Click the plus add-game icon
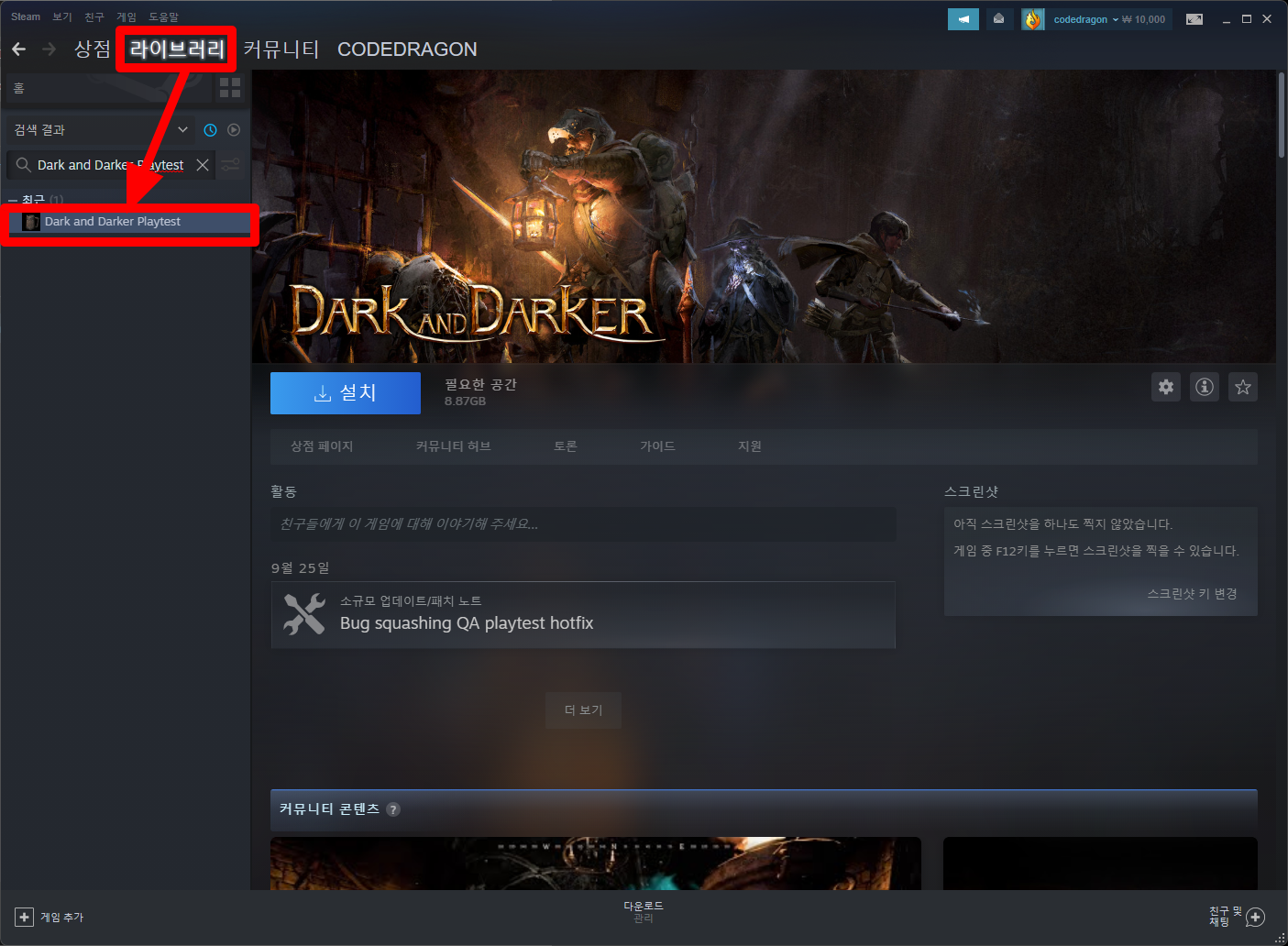Viewport: 1288px width, 946px height. [24, 917]
